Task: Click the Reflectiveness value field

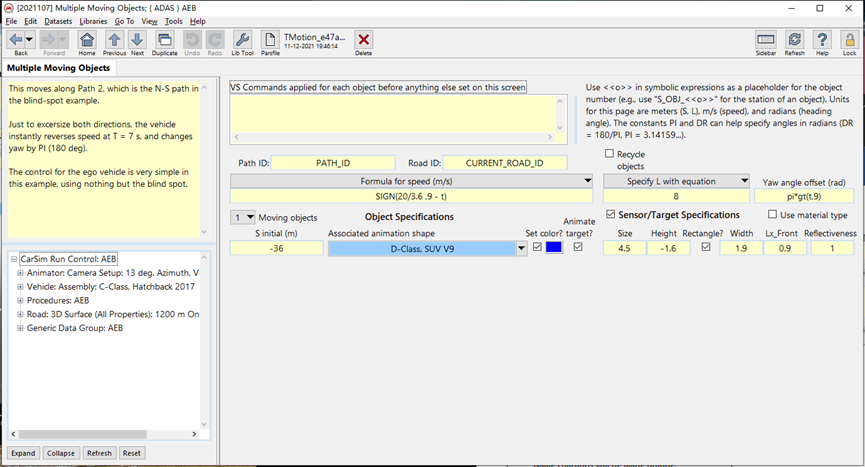Action: [x=832, y=249]
